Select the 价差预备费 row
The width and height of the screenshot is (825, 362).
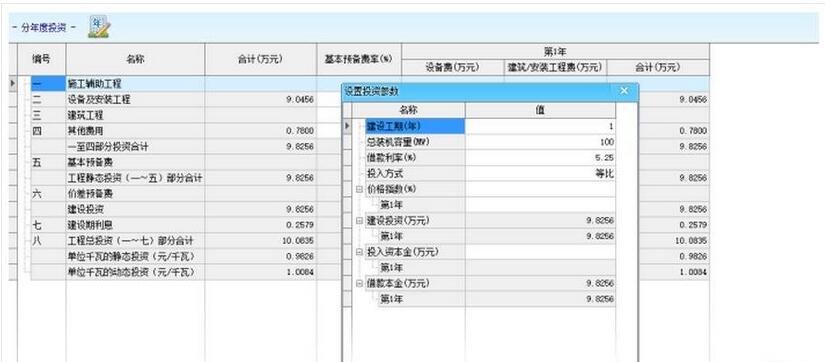[135, 194]
